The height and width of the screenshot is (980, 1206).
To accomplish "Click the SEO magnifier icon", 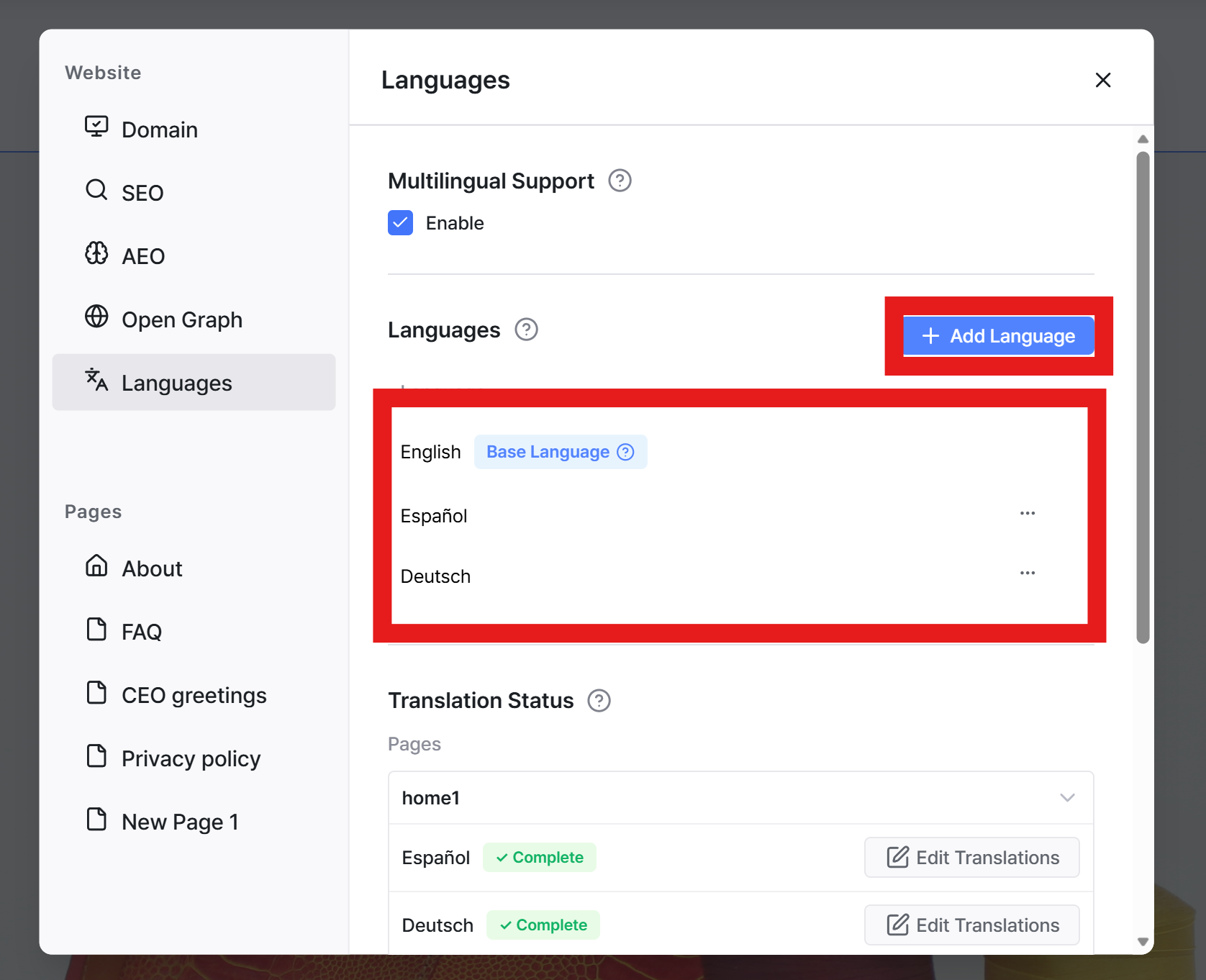I will (x=96, y=190).
